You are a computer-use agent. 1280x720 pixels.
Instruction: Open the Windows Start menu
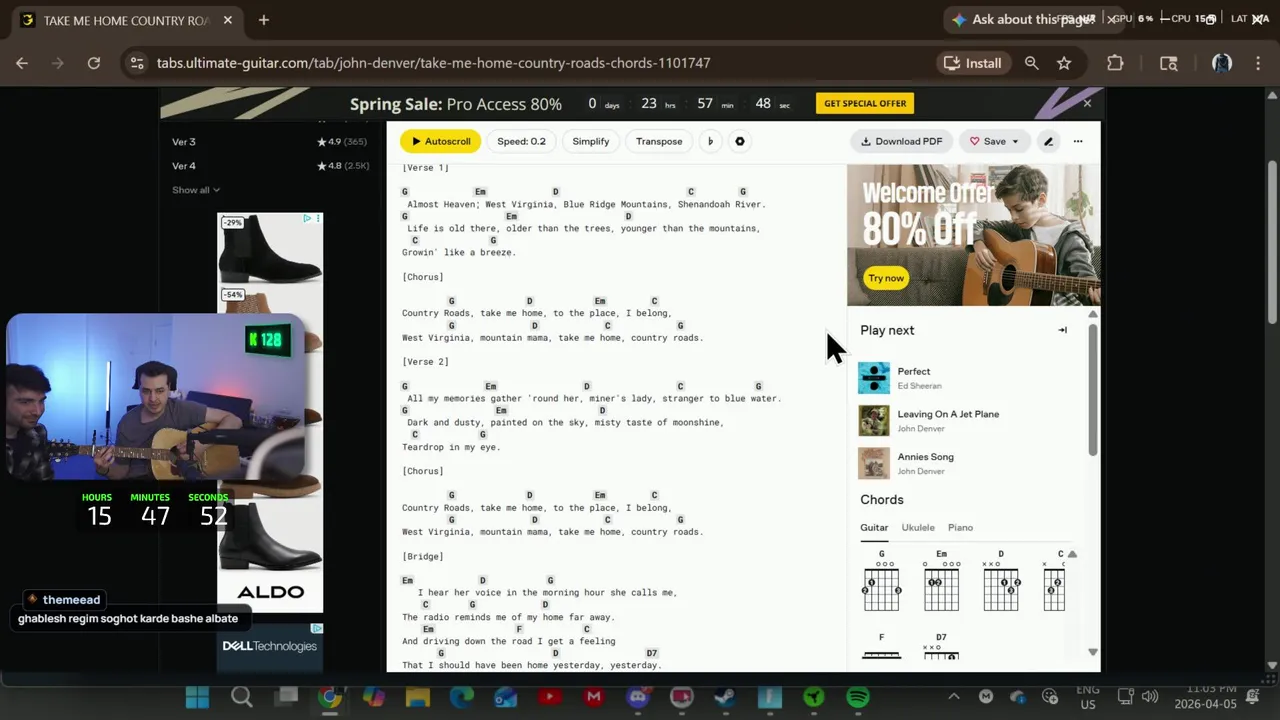[x=197, y=697]
